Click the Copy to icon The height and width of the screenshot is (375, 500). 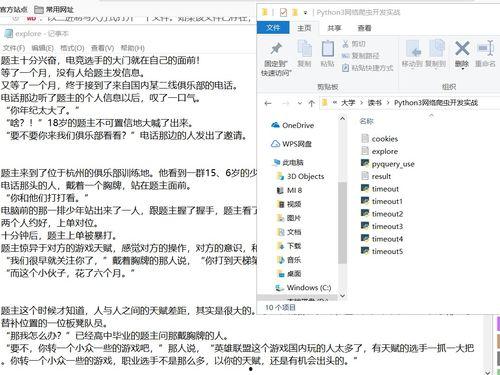point(436,49)
